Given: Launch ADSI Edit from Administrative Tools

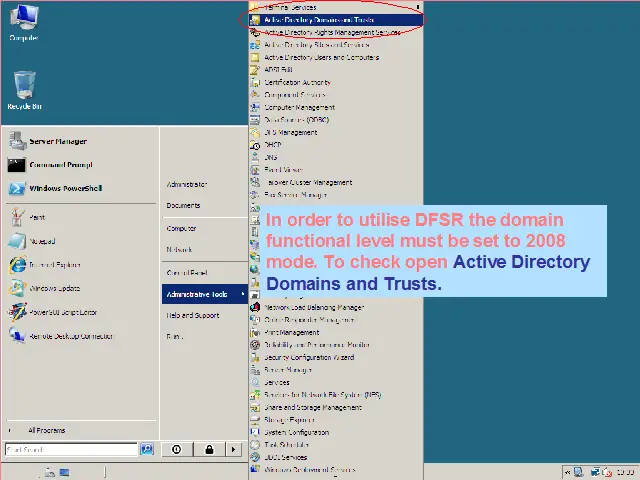Looking at the screenshot, I should coord(336,70).
